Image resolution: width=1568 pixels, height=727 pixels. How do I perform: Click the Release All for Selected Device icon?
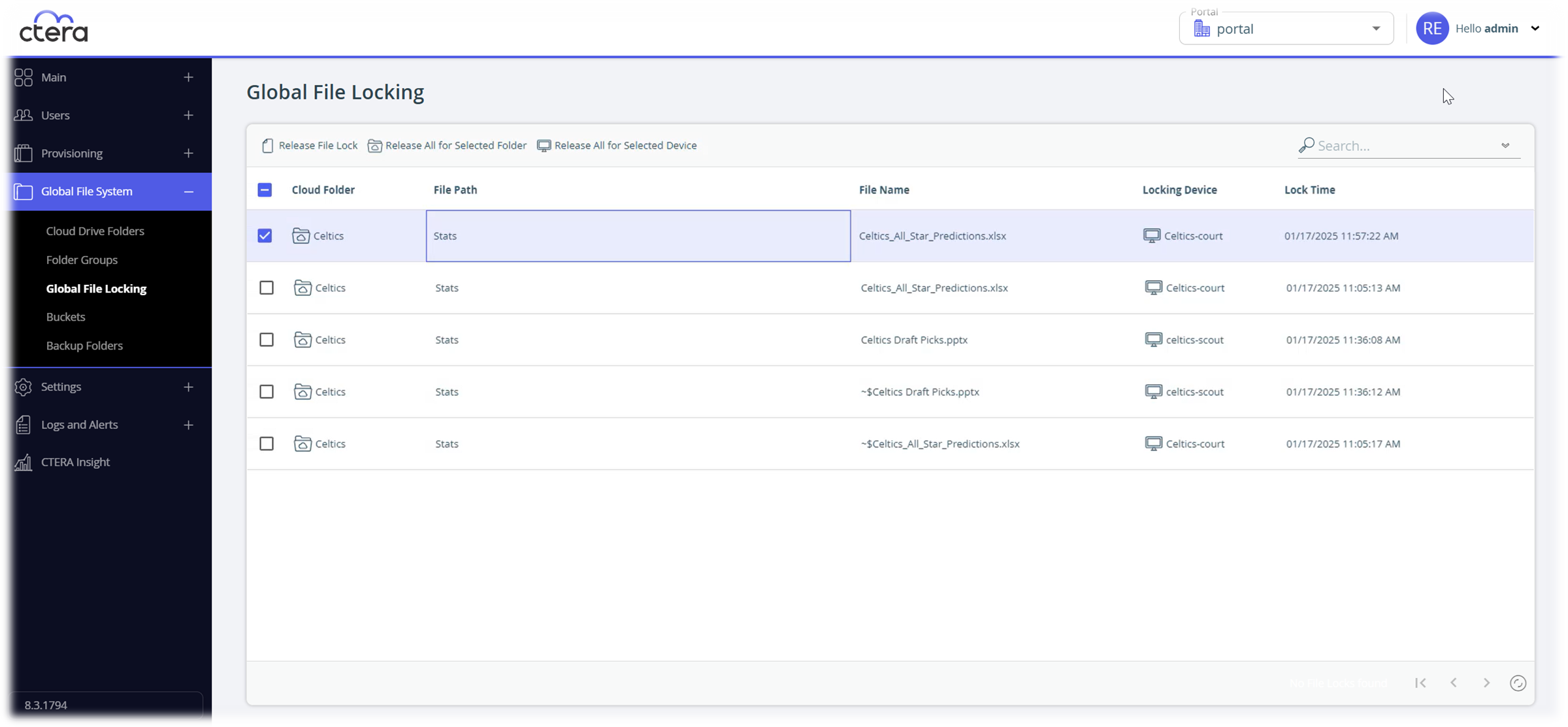(x=544, y=146)
